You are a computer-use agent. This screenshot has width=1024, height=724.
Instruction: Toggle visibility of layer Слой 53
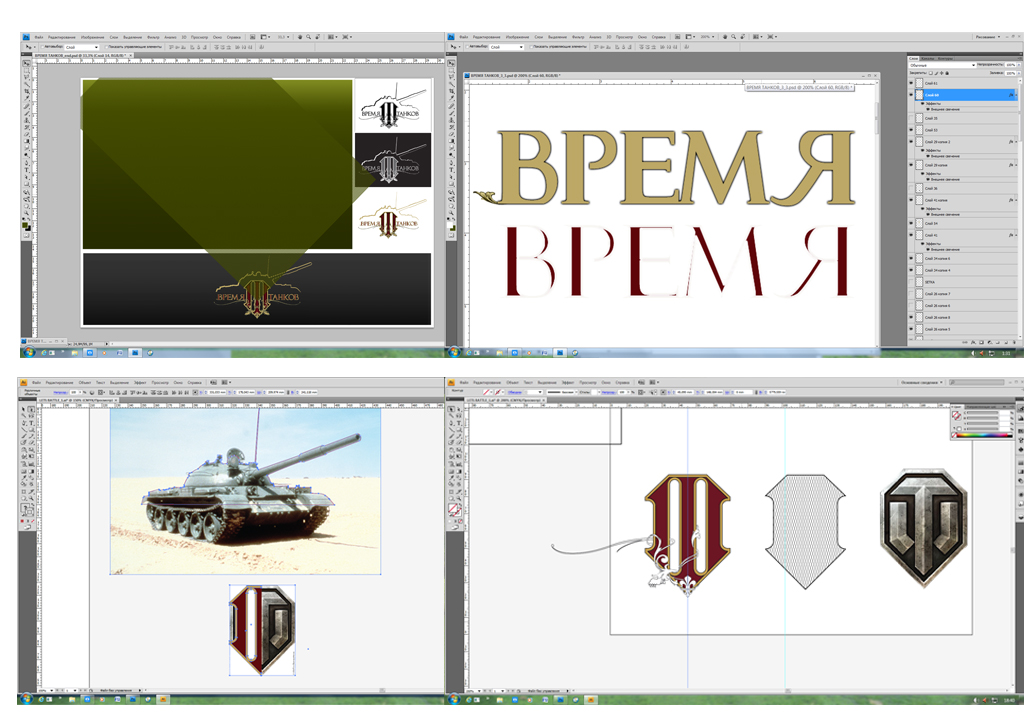coord(911,130)
